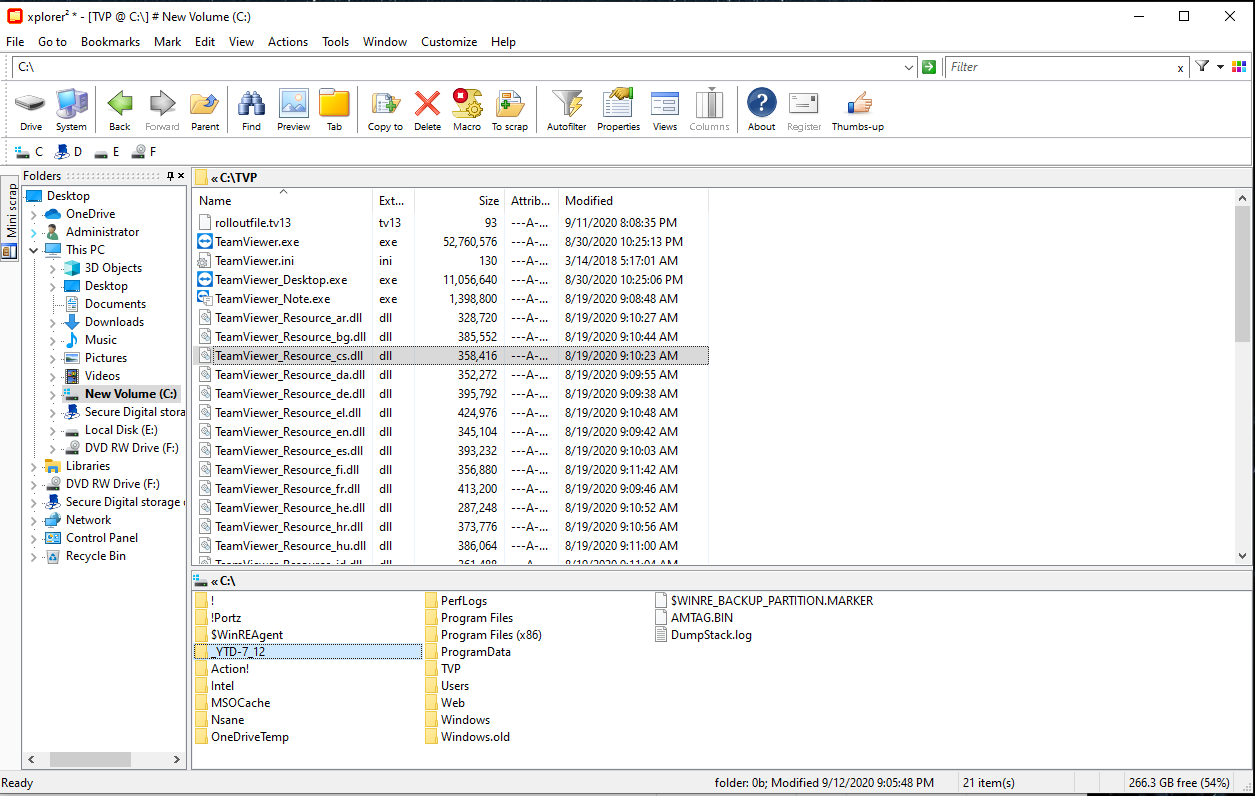The width and height of the screenshot is (1255, 796).
Task: Switch to drive F in the drive bar
Action: click(145, 152)
